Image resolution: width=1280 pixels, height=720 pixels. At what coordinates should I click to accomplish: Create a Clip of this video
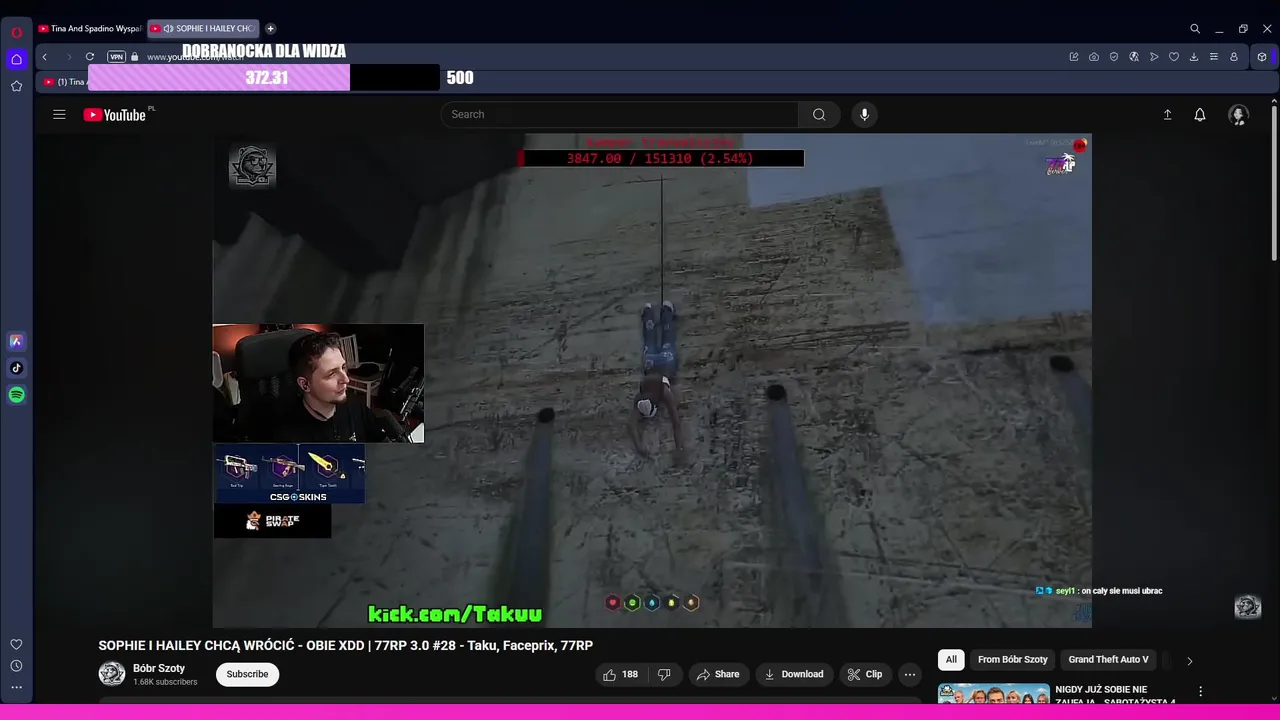click(x=865, y=674)
